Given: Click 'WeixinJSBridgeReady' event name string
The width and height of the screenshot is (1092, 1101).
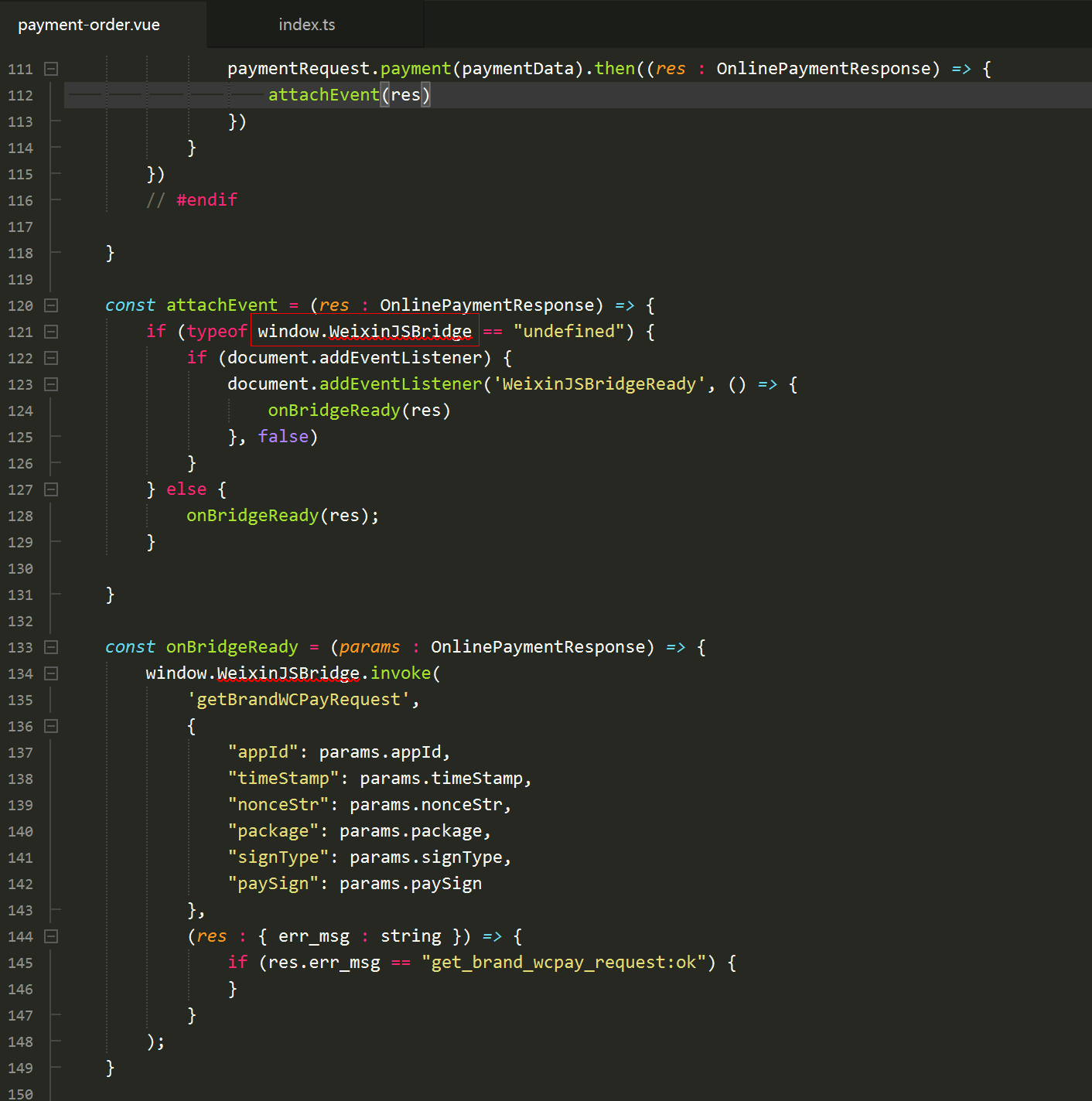Looking at the screenshot, I should (599, 384).
